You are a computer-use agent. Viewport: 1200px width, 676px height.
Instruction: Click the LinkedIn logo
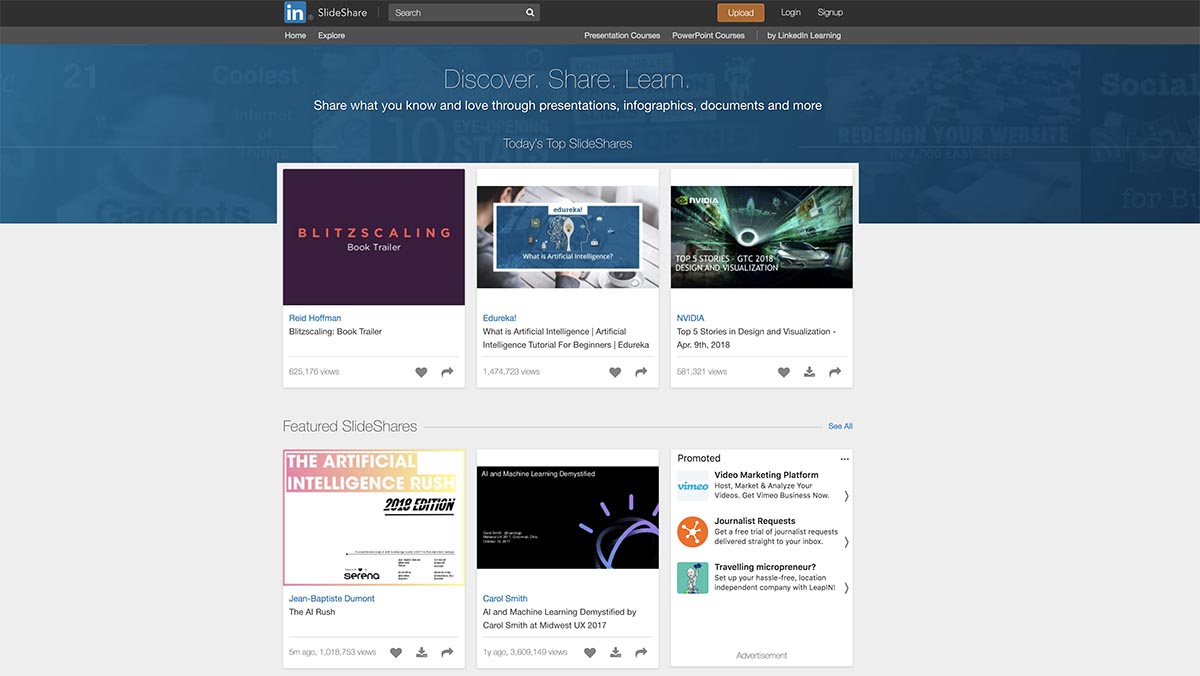(295, 12)
